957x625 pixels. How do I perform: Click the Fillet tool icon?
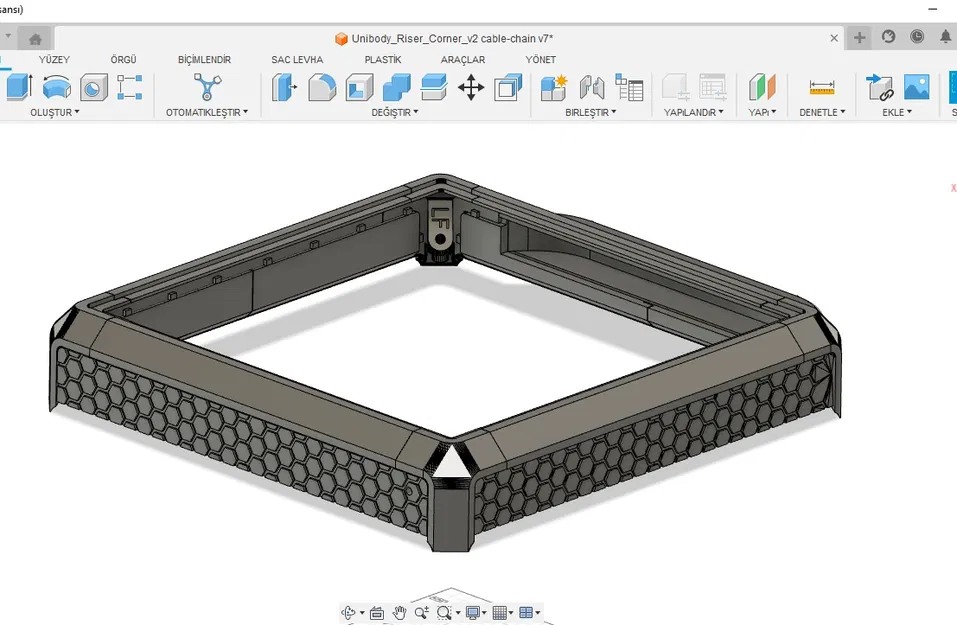click(x=322, y=87)
